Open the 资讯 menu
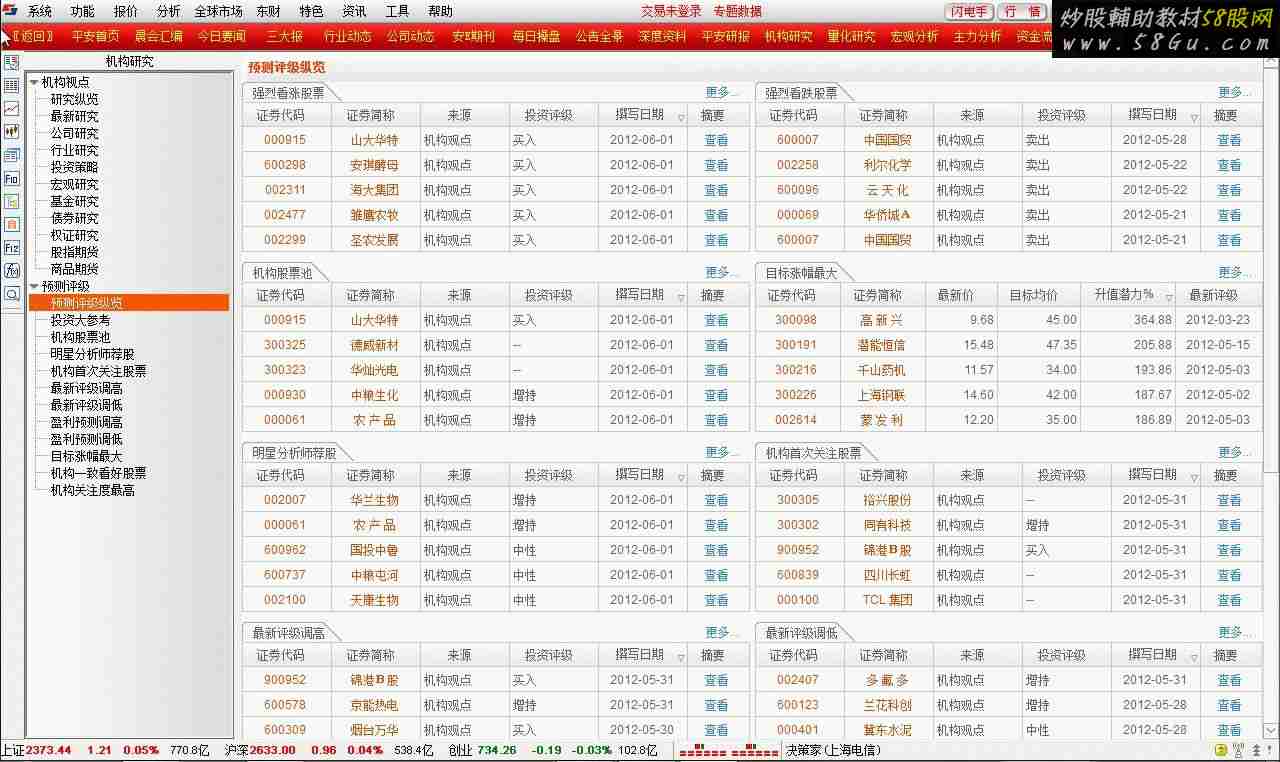 tap(354, 12)
